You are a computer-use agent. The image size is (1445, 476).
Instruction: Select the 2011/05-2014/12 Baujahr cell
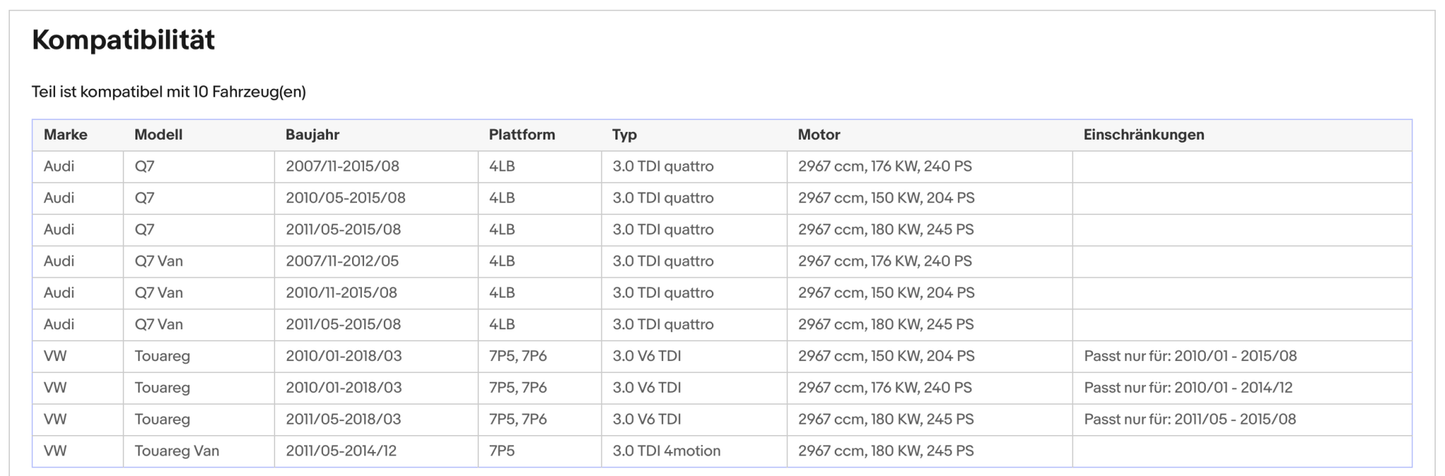(341, 451)
